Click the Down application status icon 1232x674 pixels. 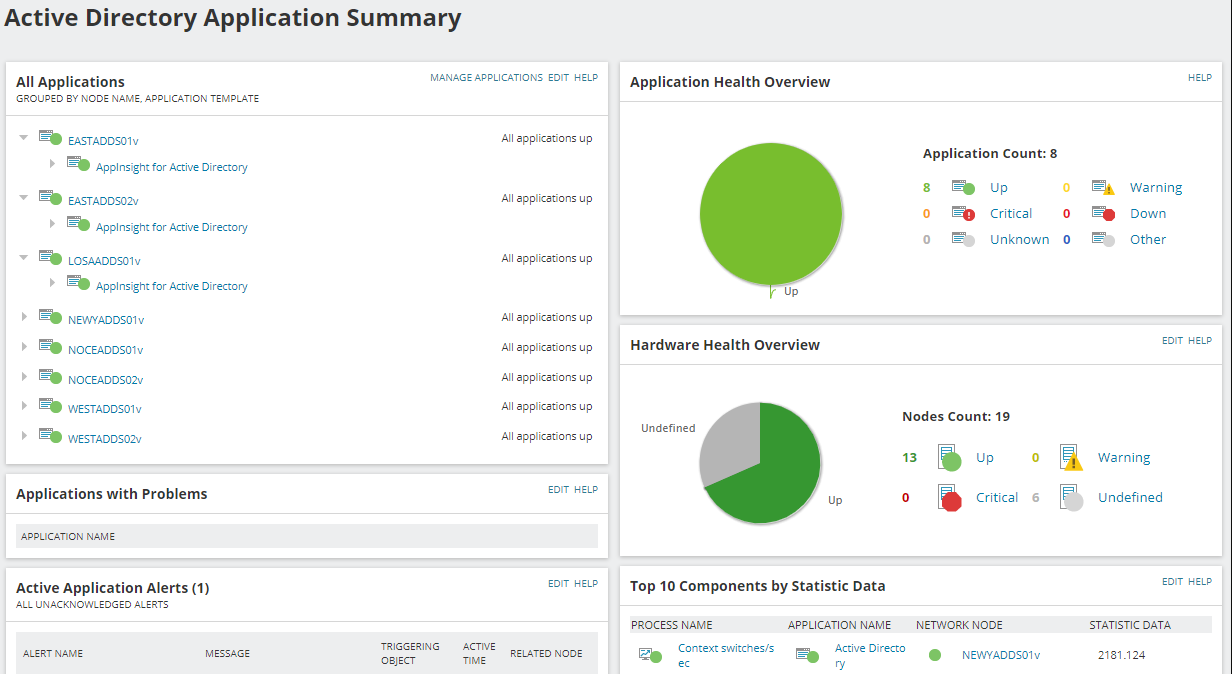(1103, 213)
